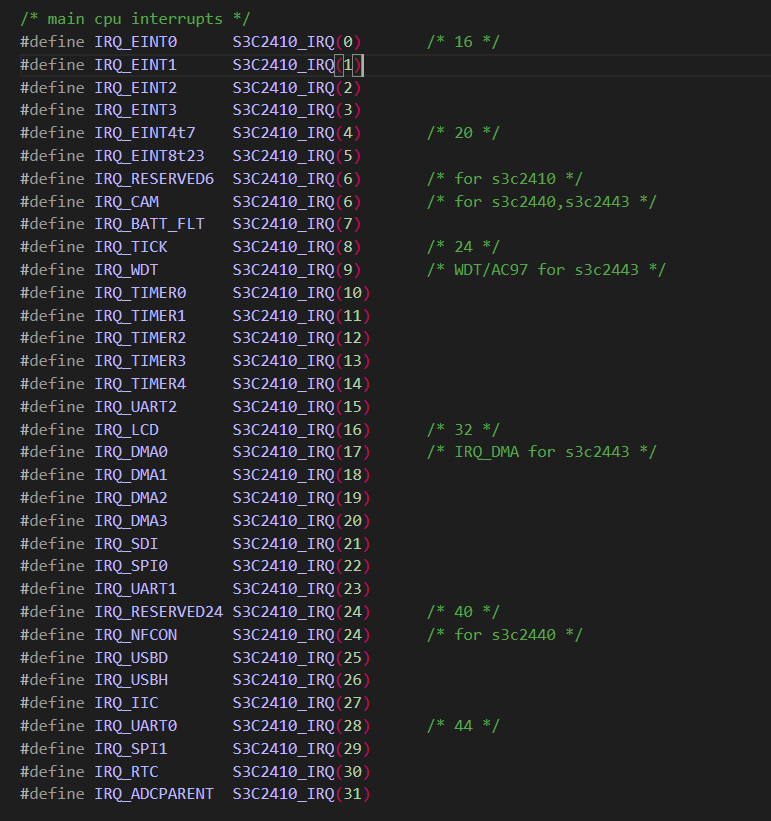771x821 pixels.
Task: Click #define keyword on IRQ_ADCPARENT line
Action: tap(52, 794)
